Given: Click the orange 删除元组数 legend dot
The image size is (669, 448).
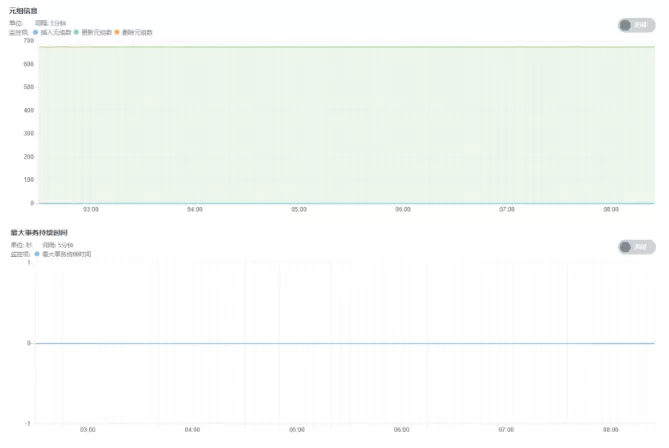Looking at the screenshot, I should 118,32.
